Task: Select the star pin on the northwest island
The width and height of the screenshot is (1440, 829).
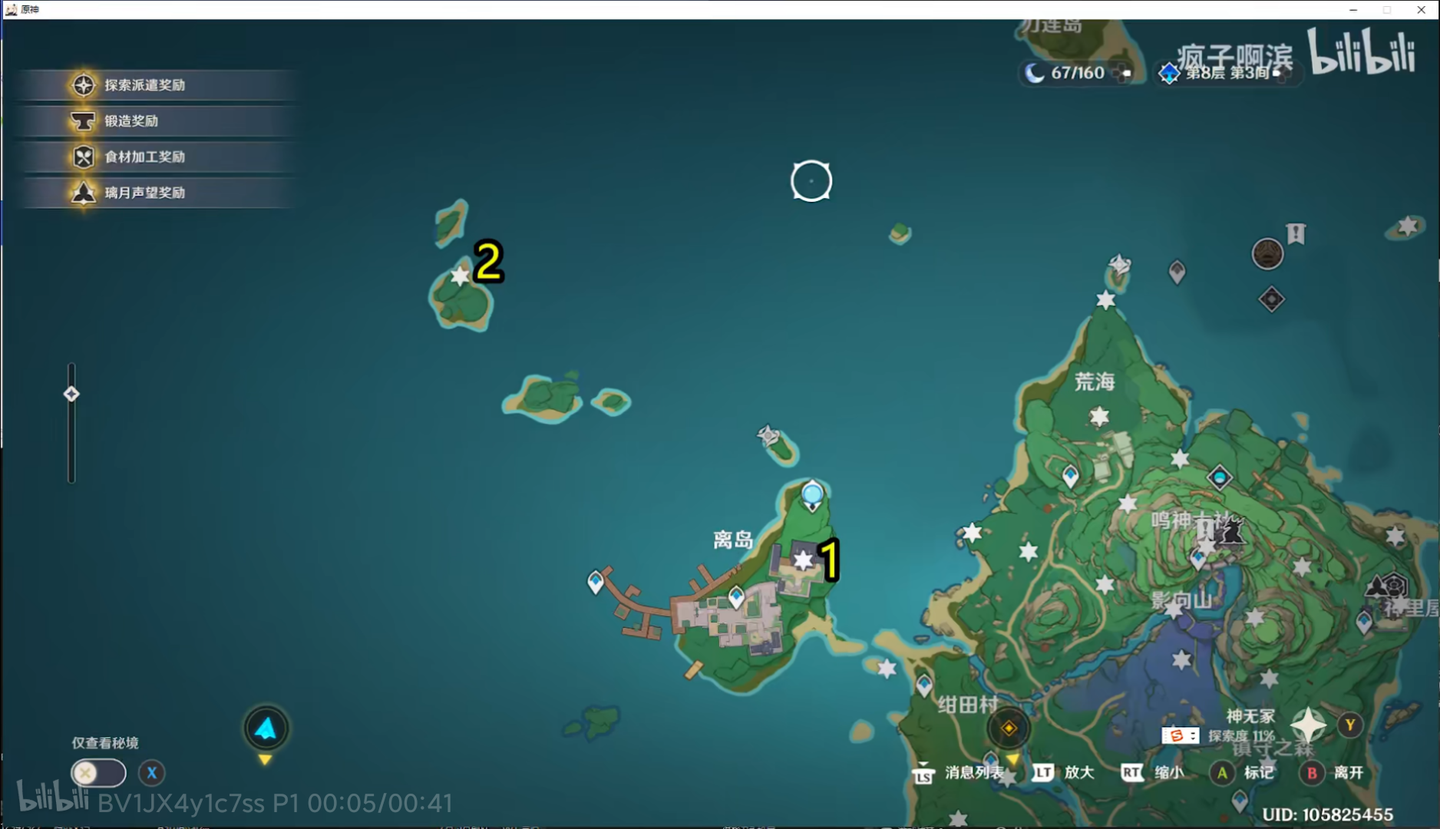Action: 460,275
